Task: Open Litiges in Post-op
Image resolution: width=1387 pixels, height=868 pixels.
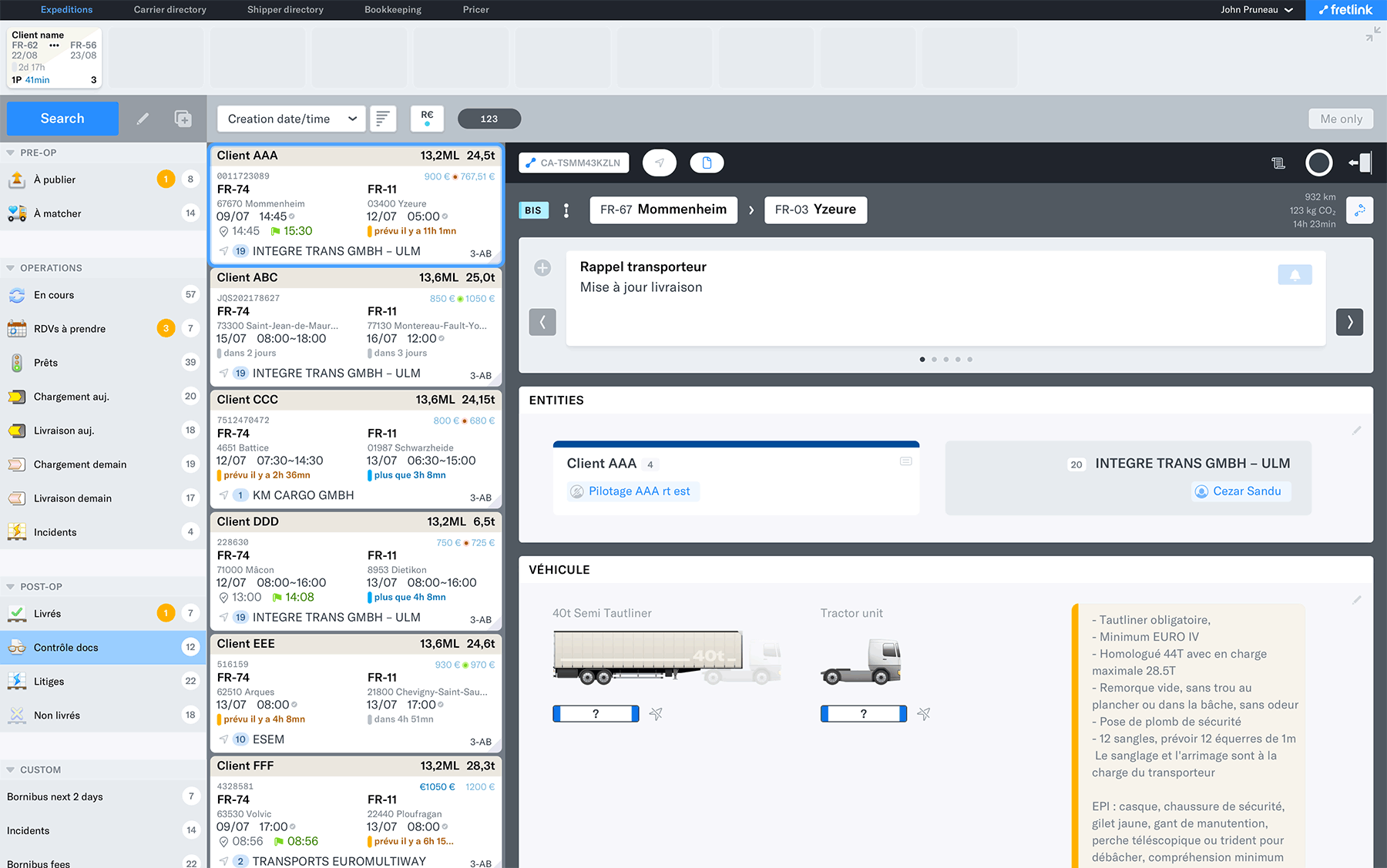Action: pos(103,682)
